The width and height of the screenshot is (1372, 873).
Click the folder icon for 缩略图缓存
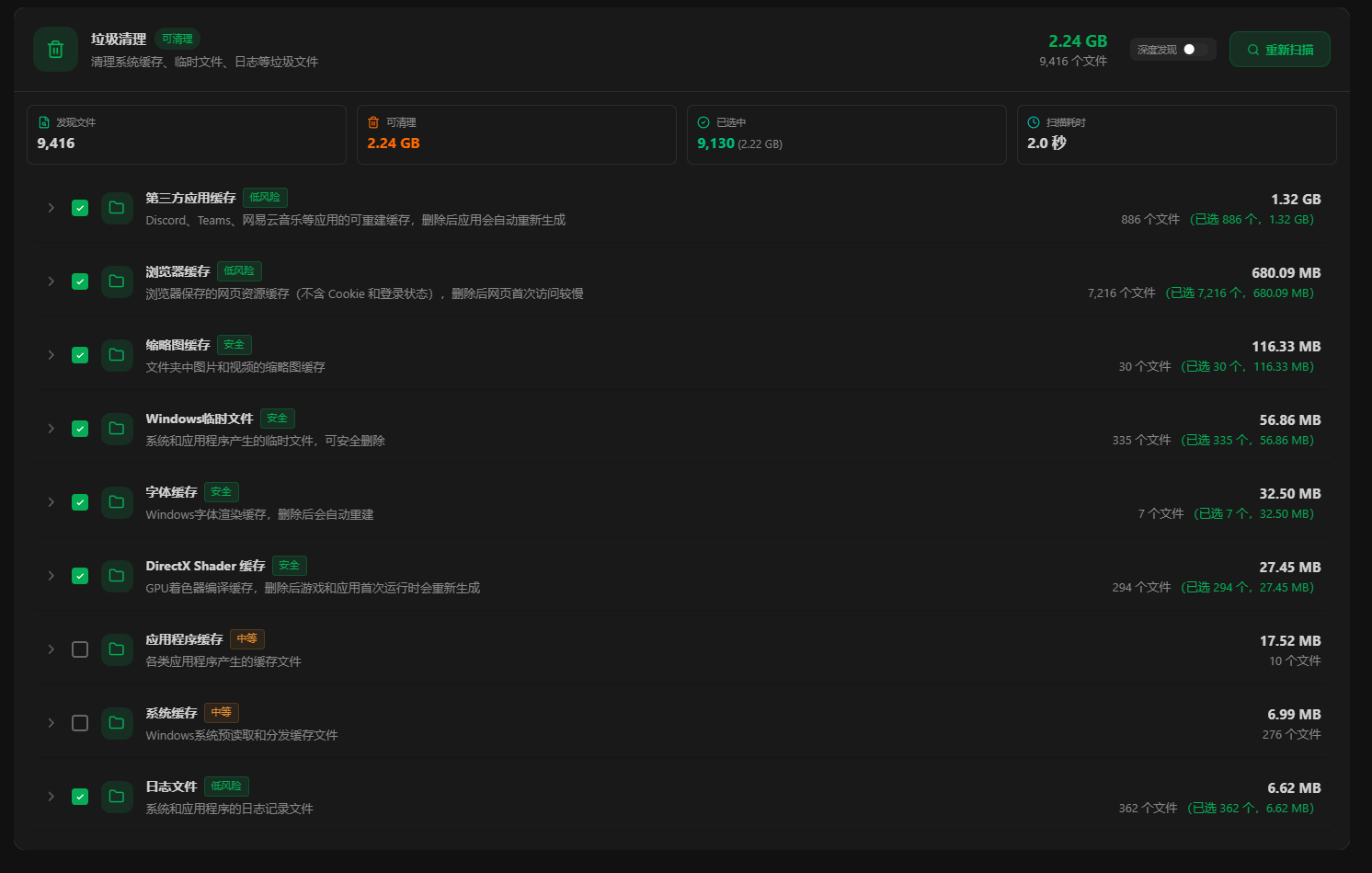coord(117,355)
